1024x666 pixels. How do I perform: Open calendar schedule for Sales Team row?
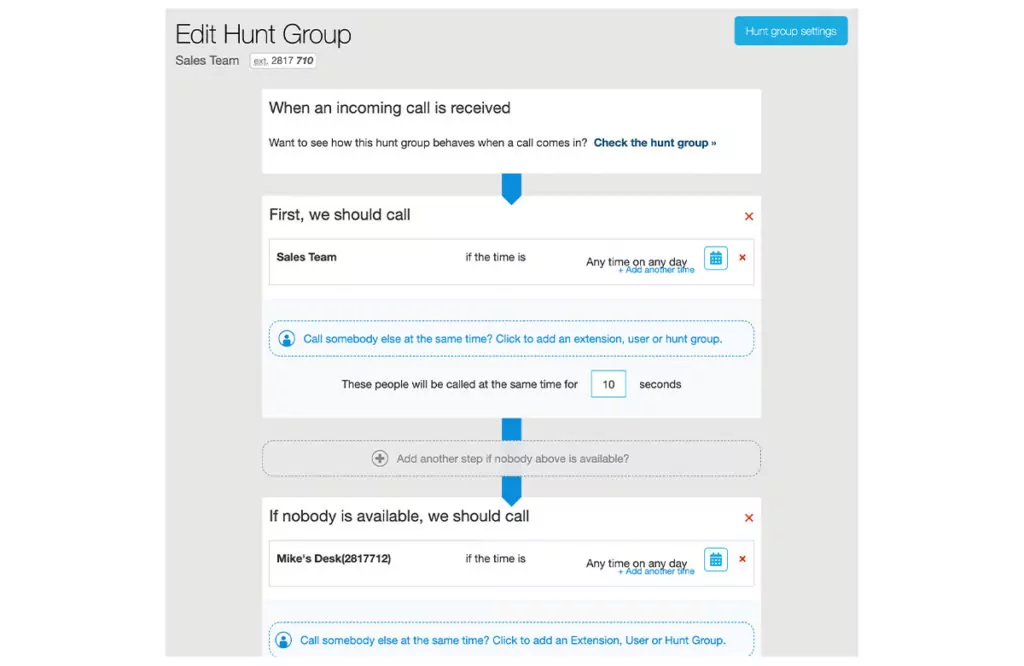tap(716, 258)
